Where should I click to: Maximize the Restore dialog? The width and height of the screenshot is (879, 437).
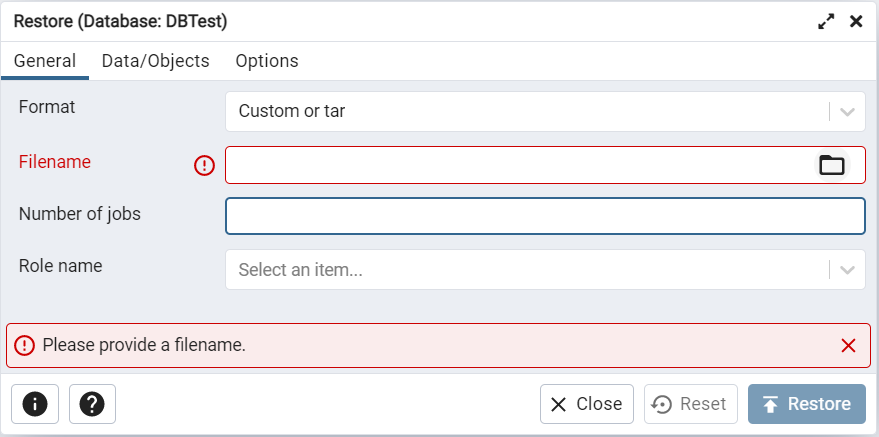[x=826, y=21]
